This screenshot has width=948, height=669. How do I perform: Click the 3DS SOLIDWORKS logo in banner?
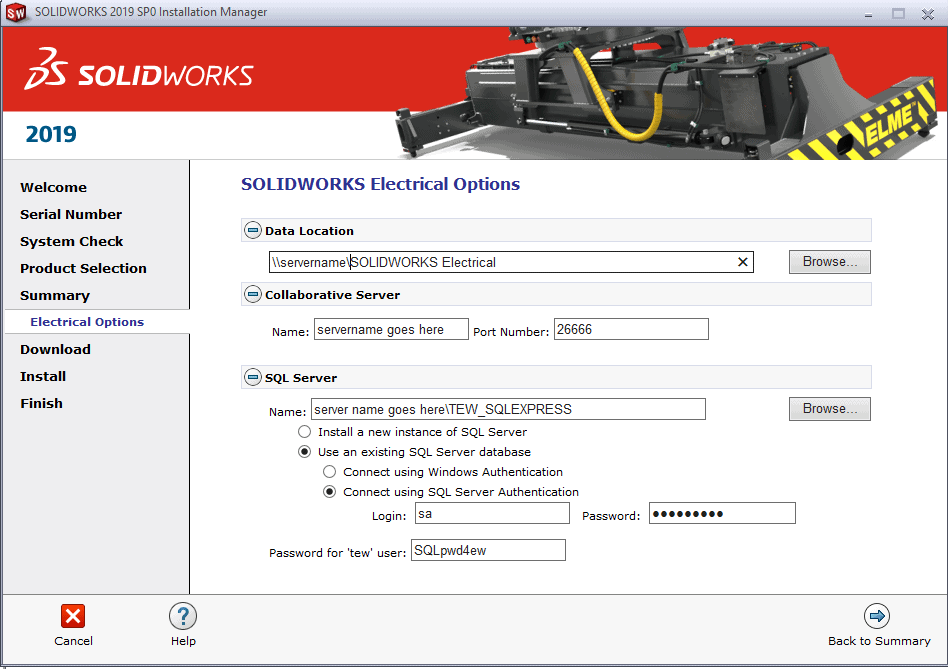click(138, 71)
